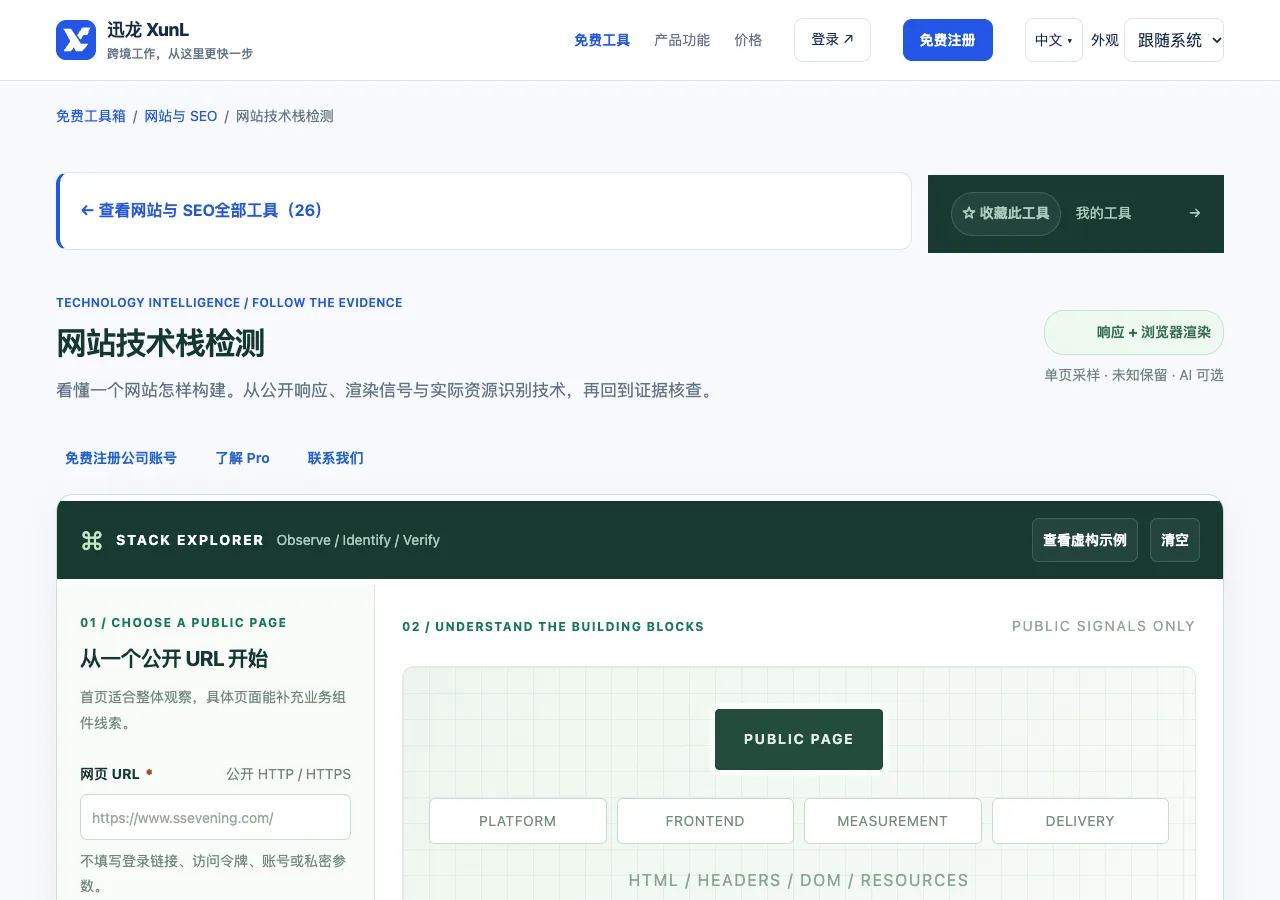Viewport: 1280px width, 900px height.
Task: Click the 登录 button
Action: pyautogui.click(x=832, y=40)
